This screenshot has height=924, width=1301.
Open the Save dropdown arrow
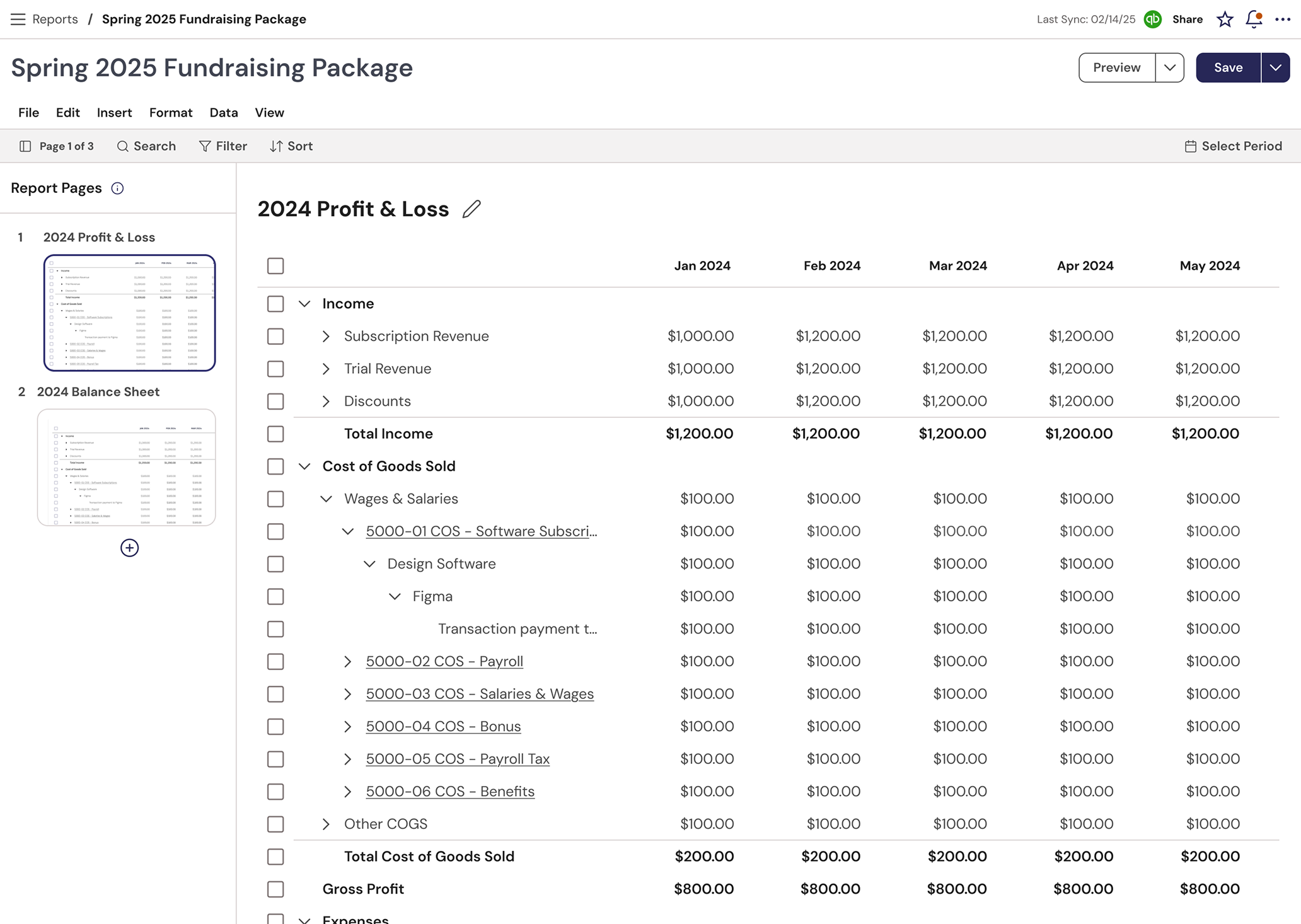point(1275,67)
